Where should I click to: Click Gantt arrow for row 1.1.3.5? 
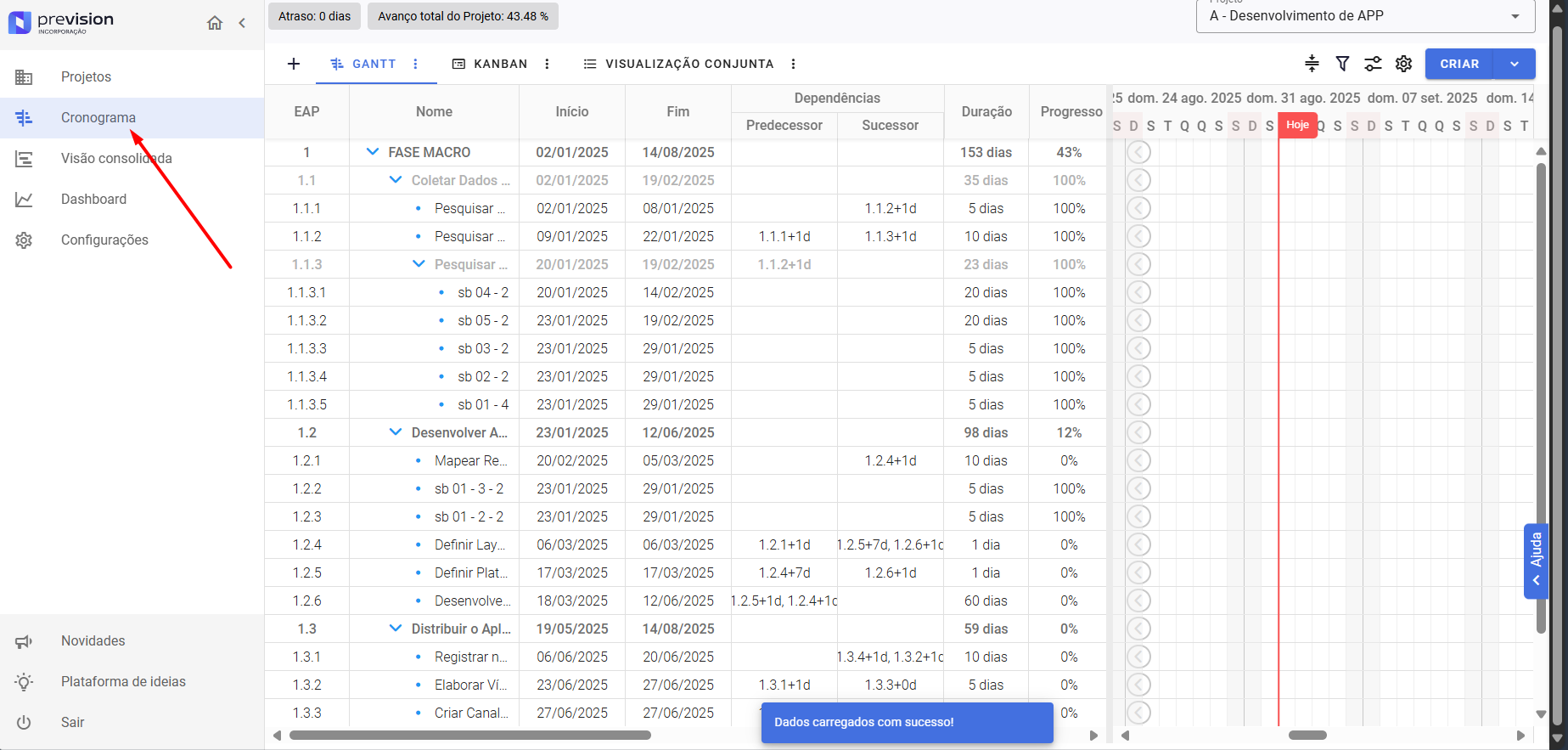pyautogui.click(x=1138, y=404)
